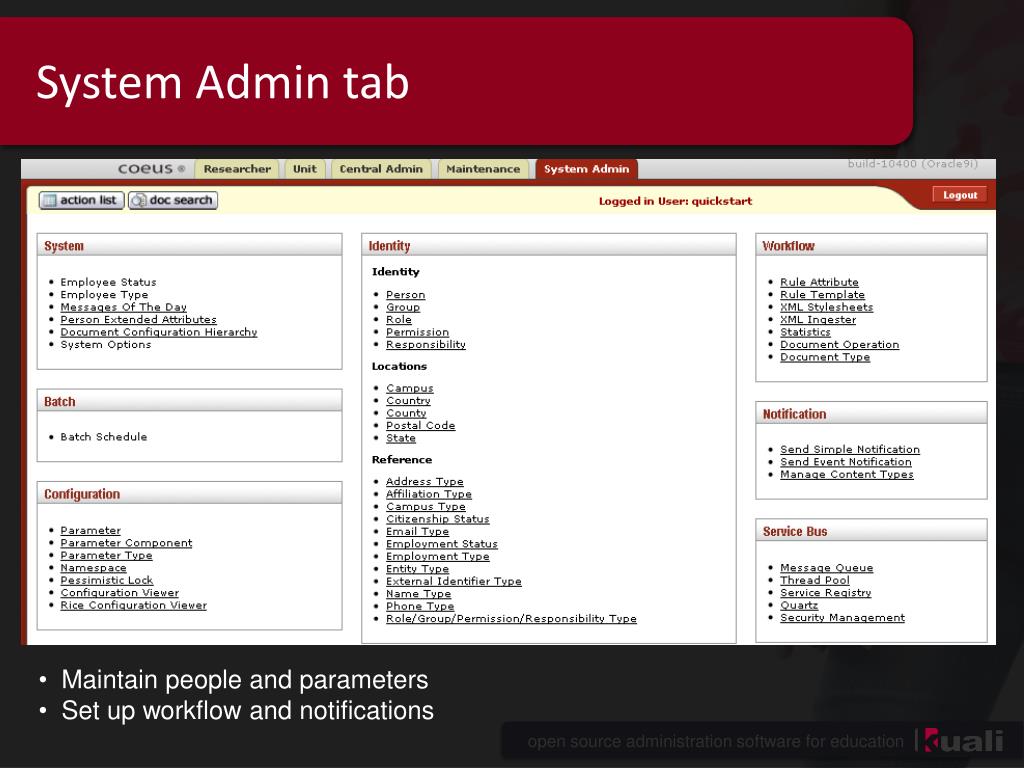
Task: Open the Entity Type link
Action: [x=417, y=568]
